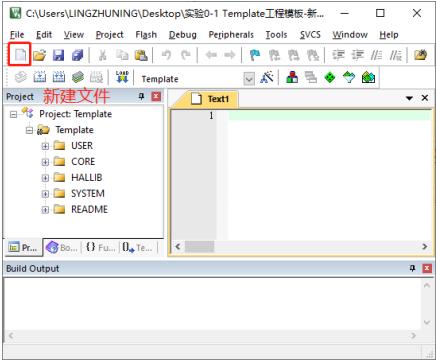
Task: Save all files icon
Action: [78, 55]
